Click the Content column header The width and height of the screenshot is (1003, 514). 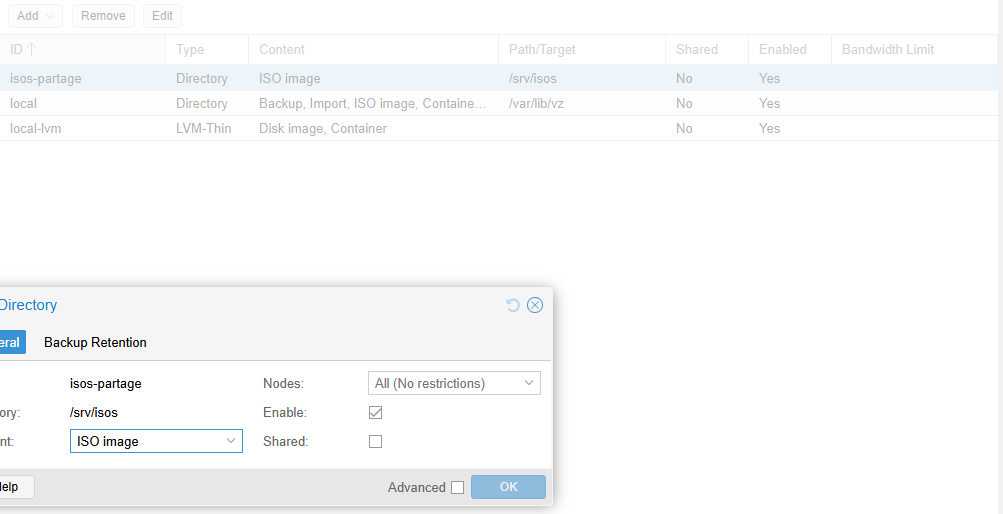(374, 49)
